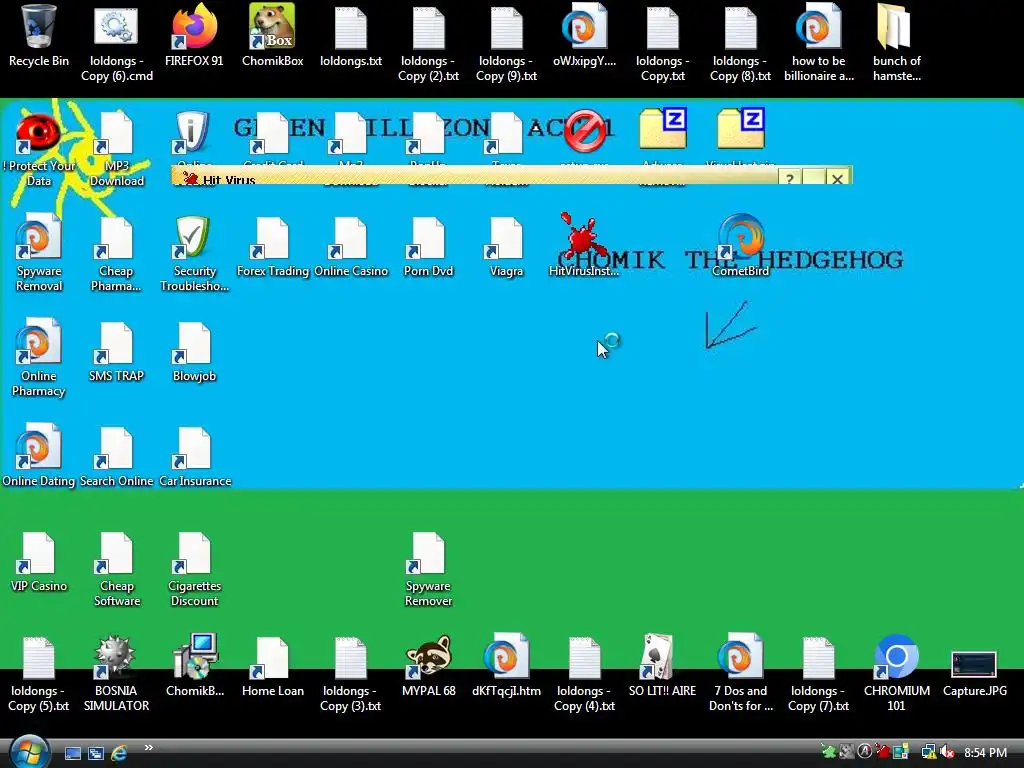Image resolution: width=1024 pixels, height=768 pixels.
Task: Click the network warning tray icon
Action: pyautogui.click(x=927, y=752)
